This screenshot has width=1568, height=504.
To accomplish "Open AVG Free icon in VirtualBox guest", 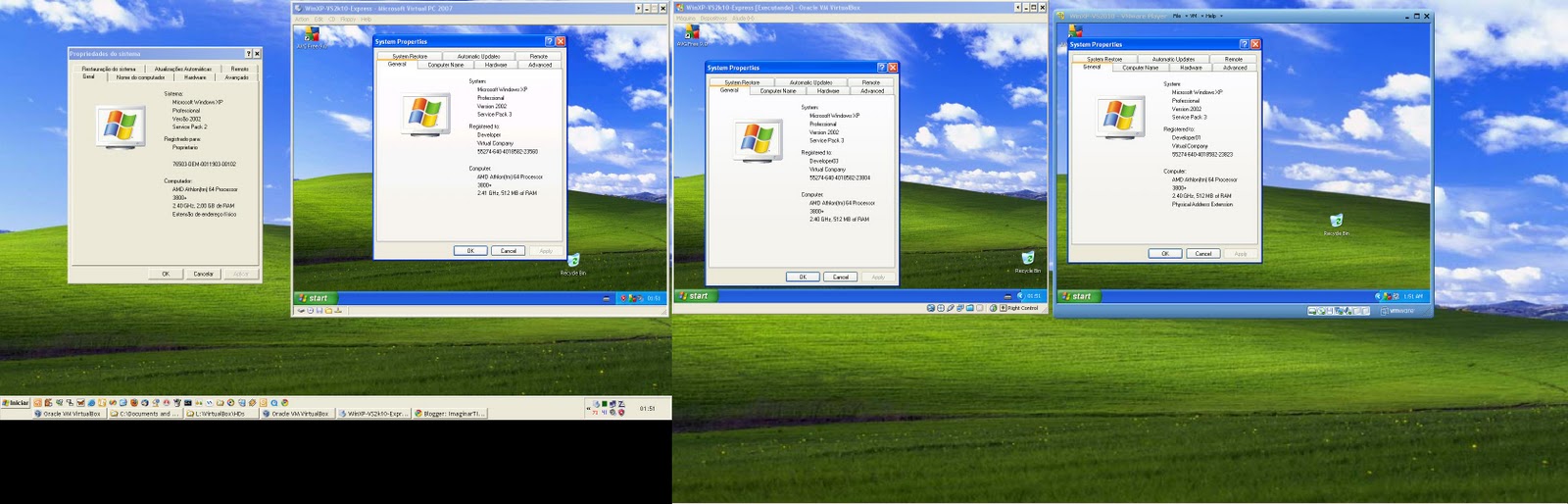I will [x=690, y=35].
